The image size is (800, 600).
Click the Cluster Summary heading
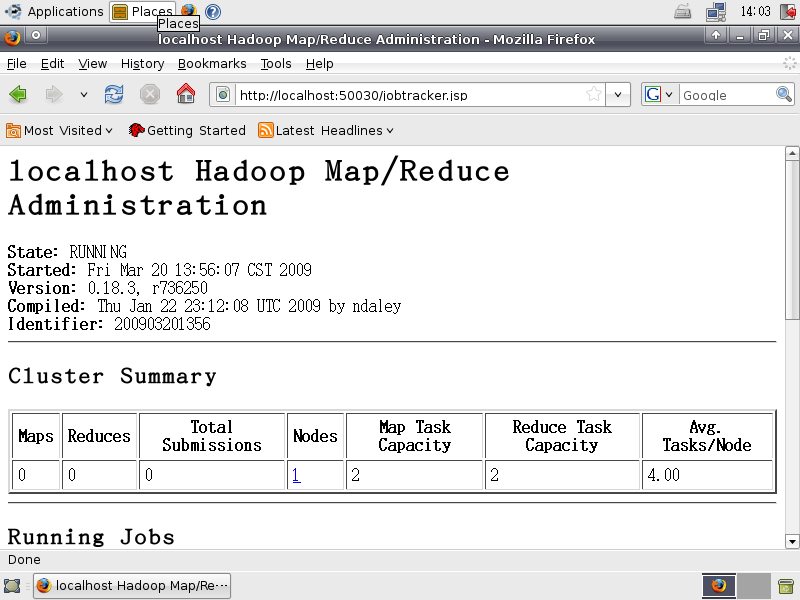(x=112, y=376)
